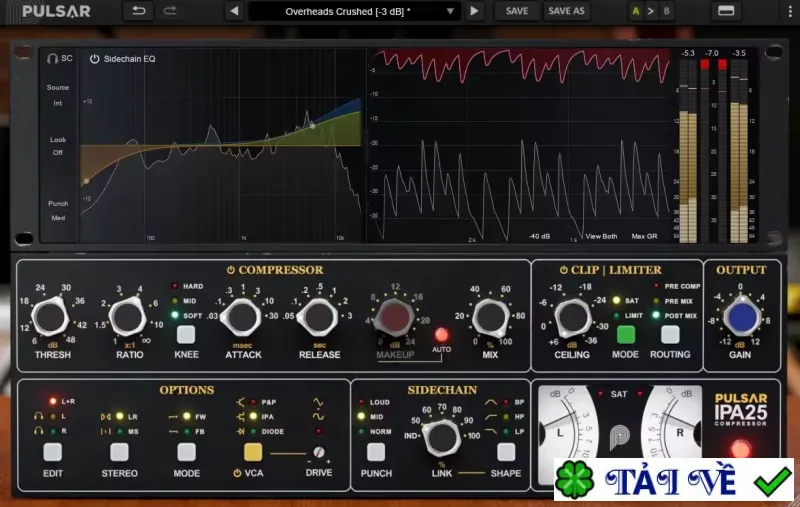800x507 pixels.
Task: Switch to A state in A/B compare
Action: 635,11
